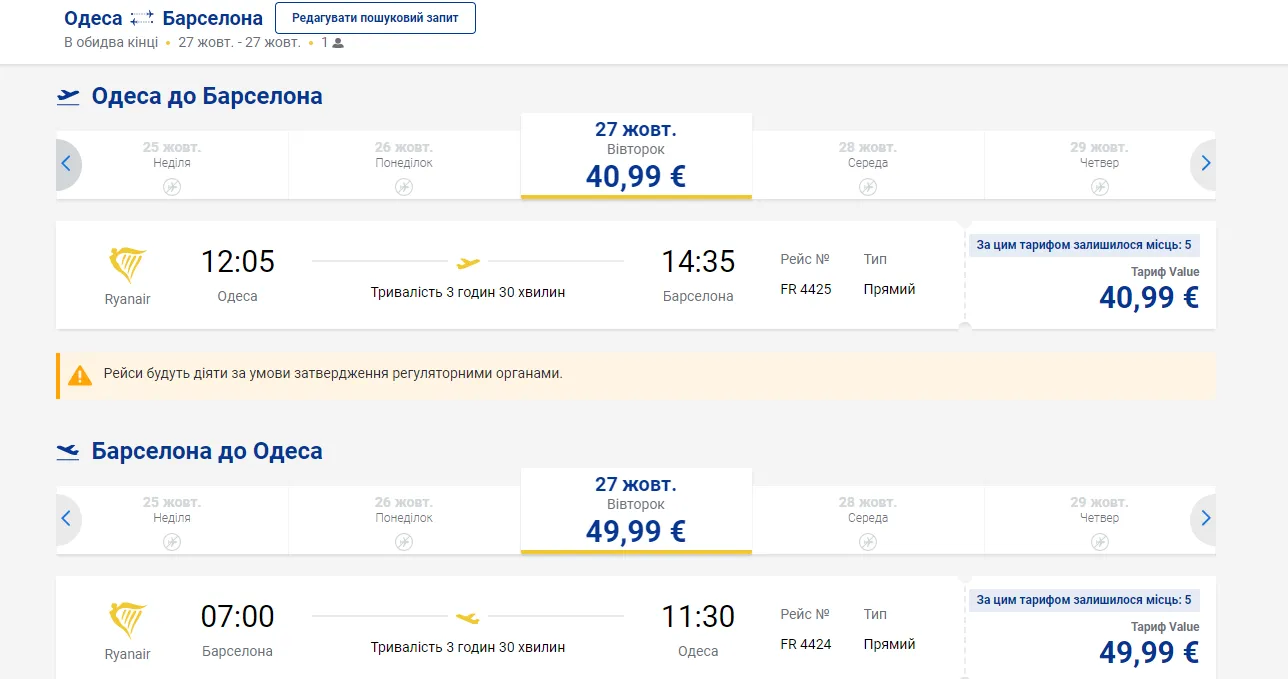Show later return dates with right arrow
Viewport: 1288px width, 679px height.
tap(1205, 519)
